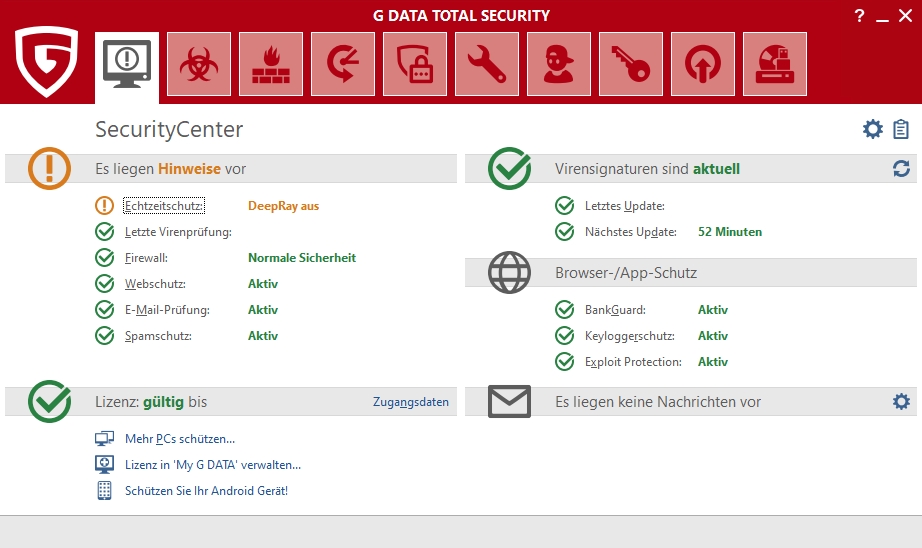Open the Device Control disc-drive icon
This screenshot has width=922, height=548.
click(775, 64)
